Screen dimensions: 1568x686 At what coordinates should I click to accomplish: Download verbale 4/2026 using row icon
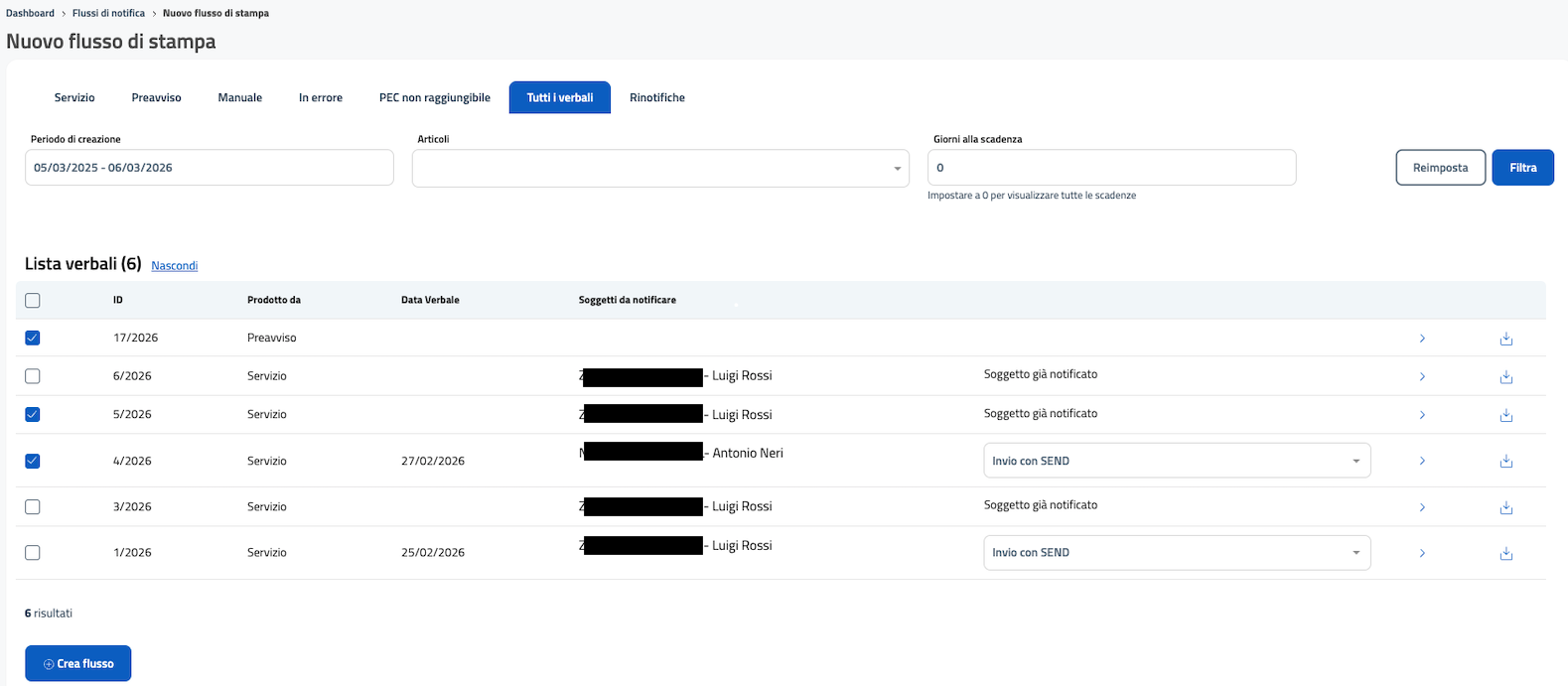click(1505, 461)
